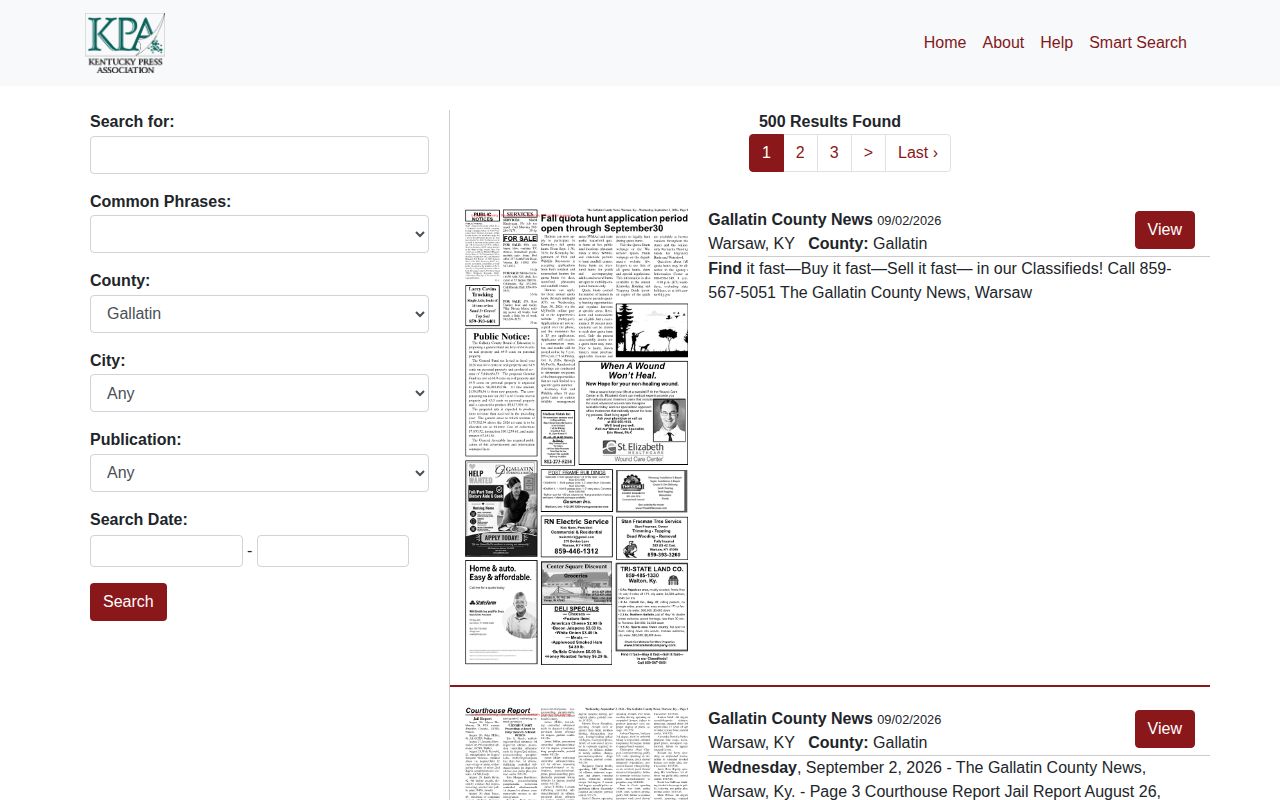Open the County dropdown showing Gallatin
The image size is (1280, 800).
coord(259,314)
